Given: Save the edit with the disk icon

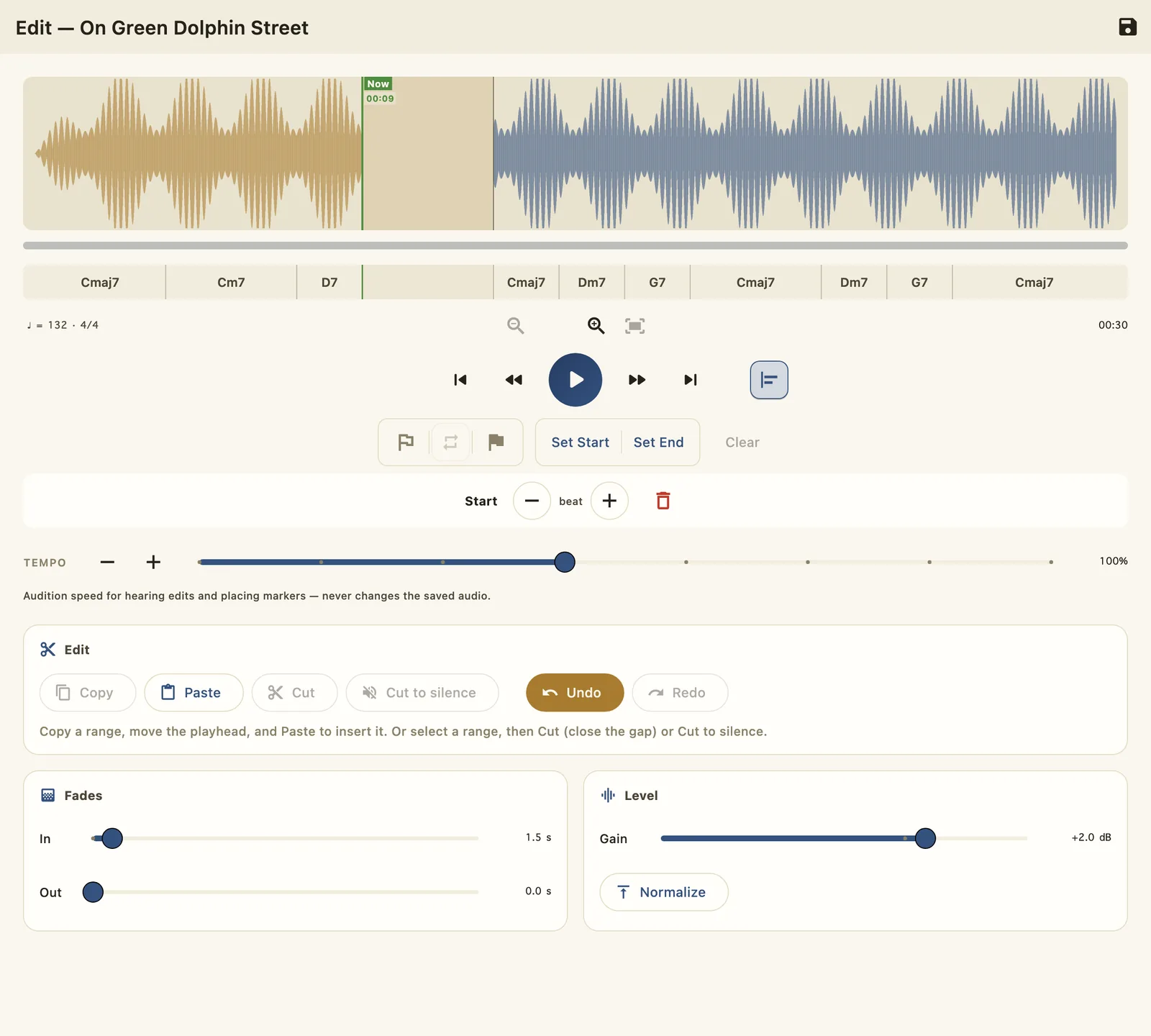Looking at the screenshot, I should (1127, 27).
